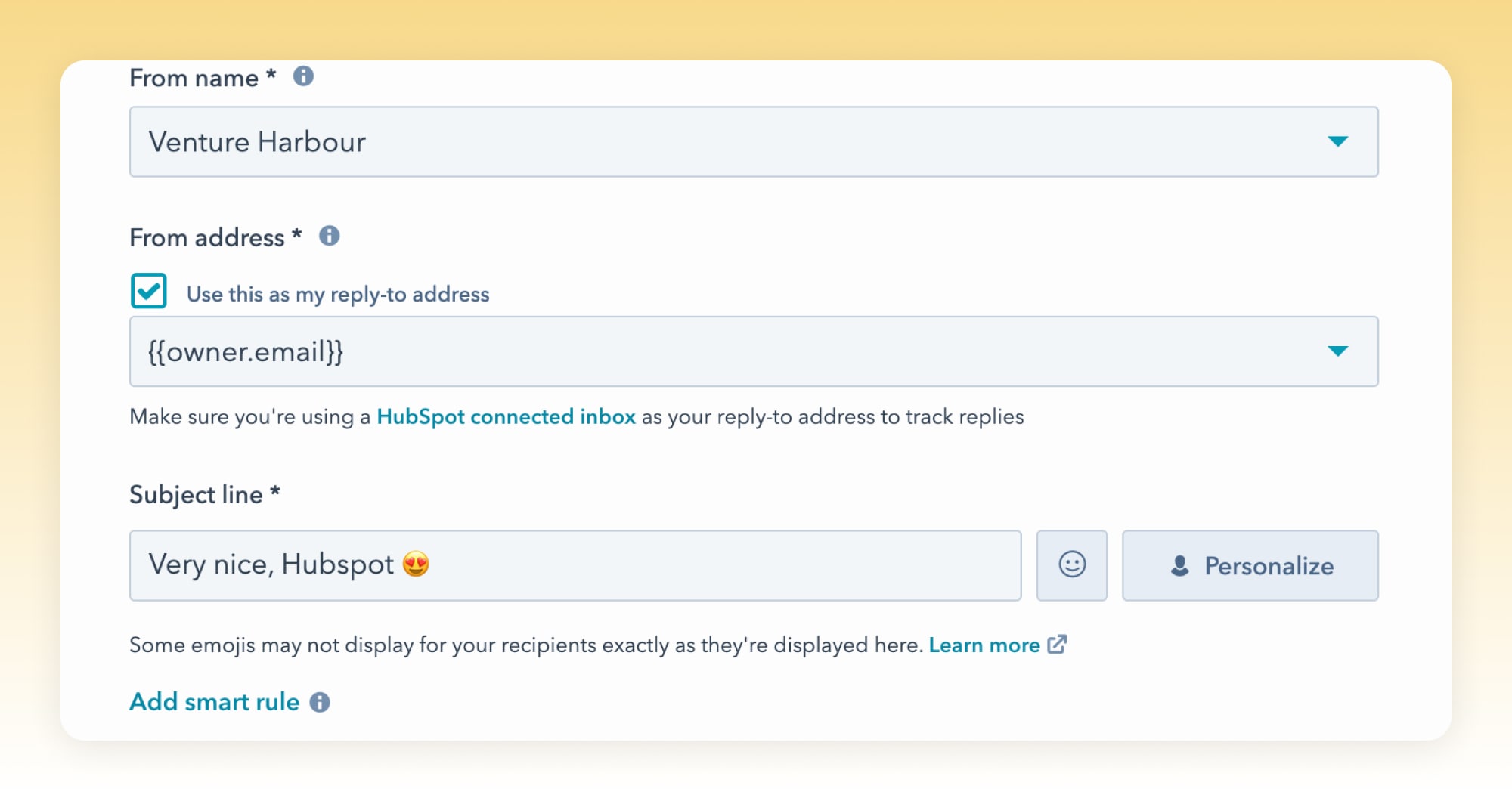Image resolution: width=1512 pixels, height=801 pixels.
Task: Open the HubSpot connected inbox link
Action: coord(506,416)
